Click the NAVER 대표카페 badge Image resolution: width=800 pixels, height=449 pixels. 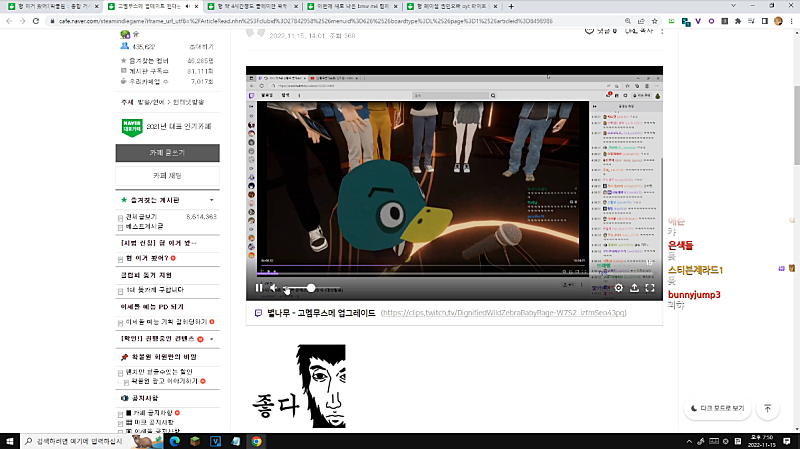click(132, 127)
